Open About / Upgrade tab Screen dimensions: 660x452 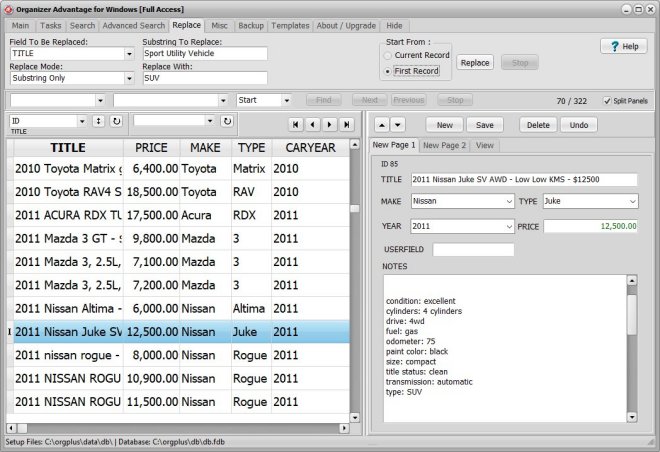pyautogui.click(x=346, y=26)
